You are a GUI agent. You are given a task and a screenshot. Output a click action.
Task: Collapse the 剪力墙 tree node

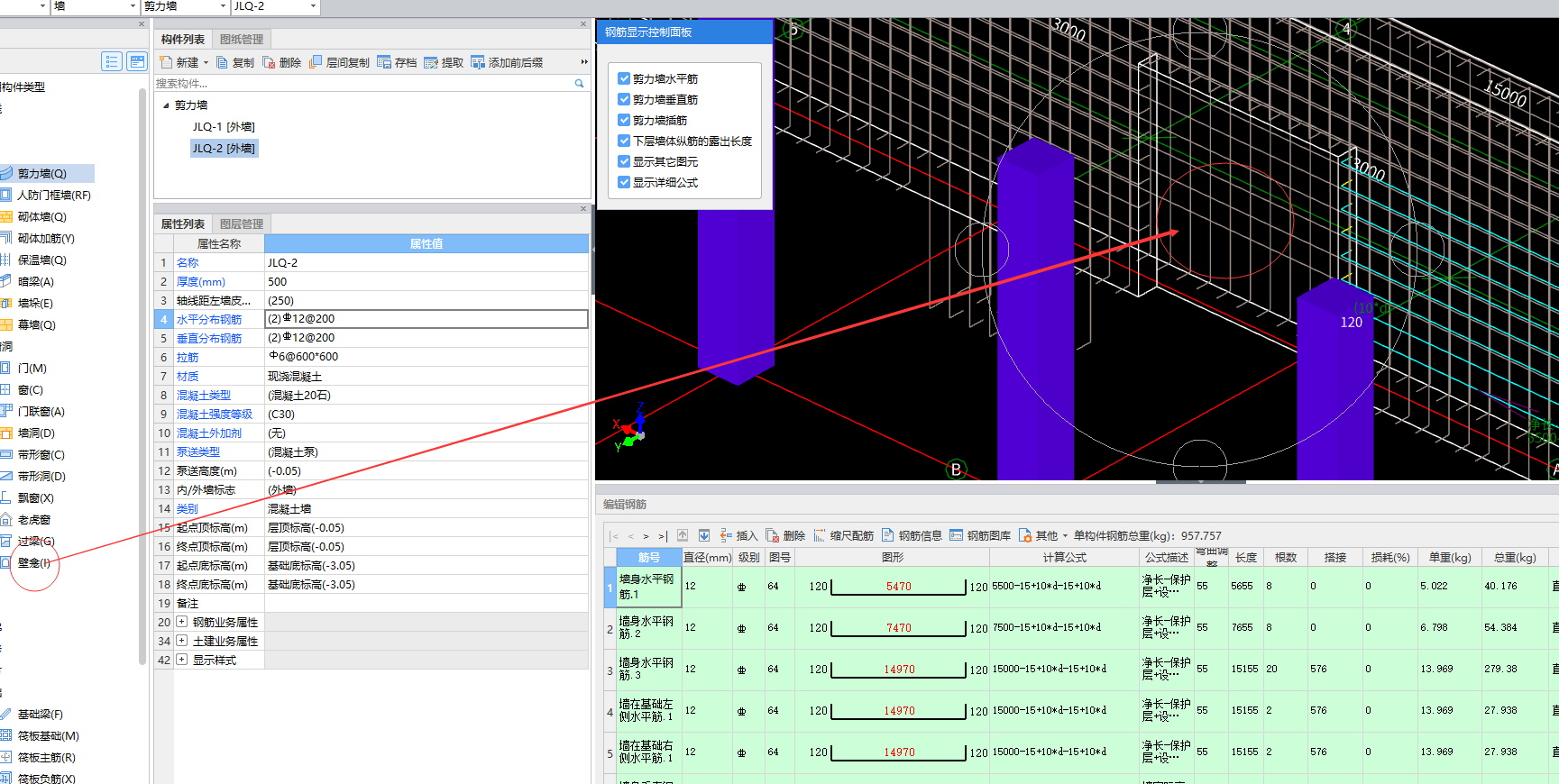[x=166, y=105]
